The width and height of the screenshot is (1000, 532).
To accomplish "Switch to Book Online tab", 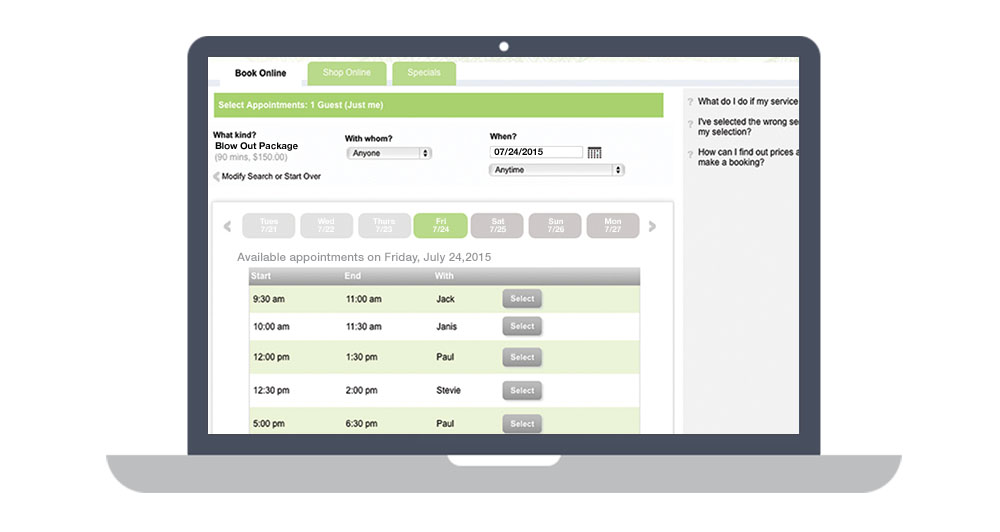I will 260,73.
